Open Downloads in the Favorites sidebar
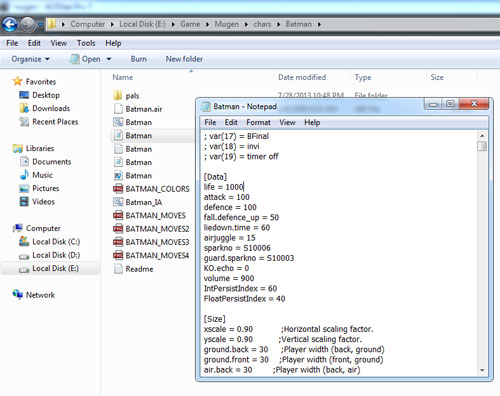The width and height of the screenshot is (500, 396). pyautogui.click(x=51, y=108)
